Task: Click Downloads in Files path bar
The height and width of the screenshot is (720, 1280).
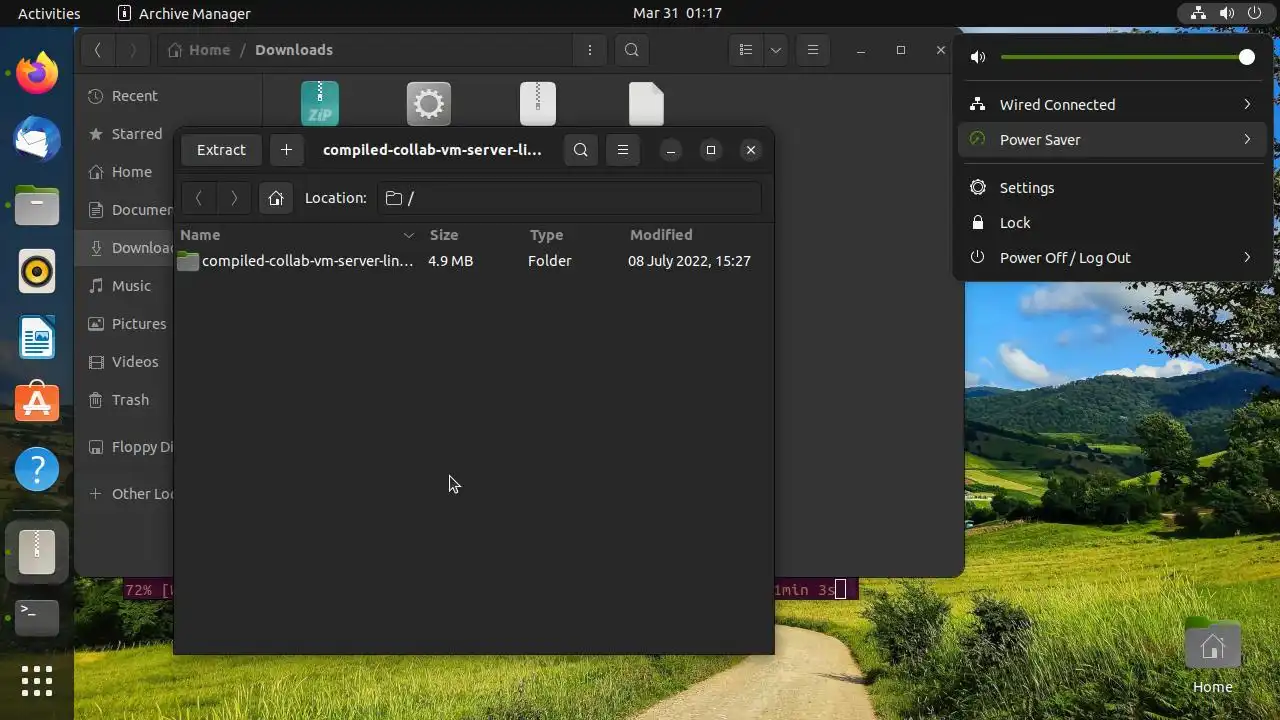Action: 294,50
